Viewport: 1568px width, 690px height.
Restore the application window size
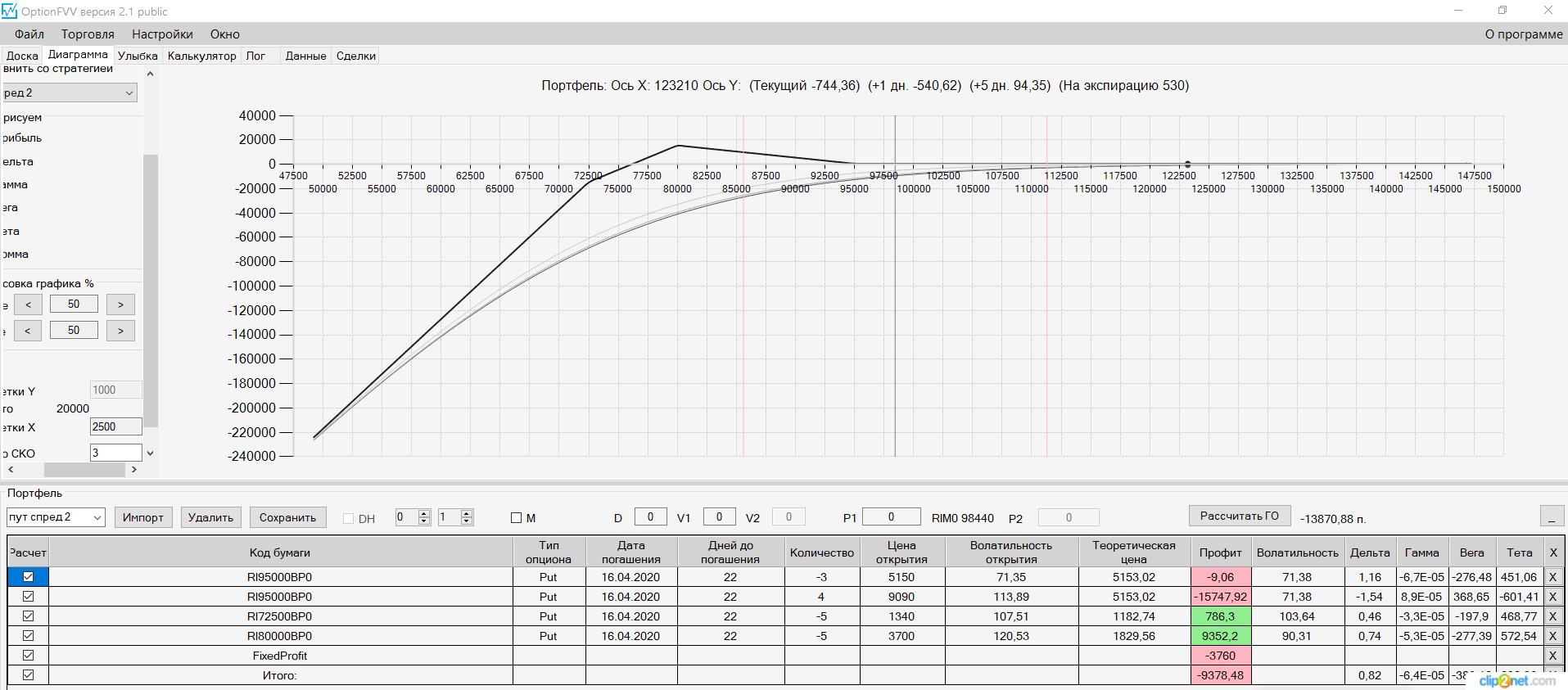pos(1502,11)
